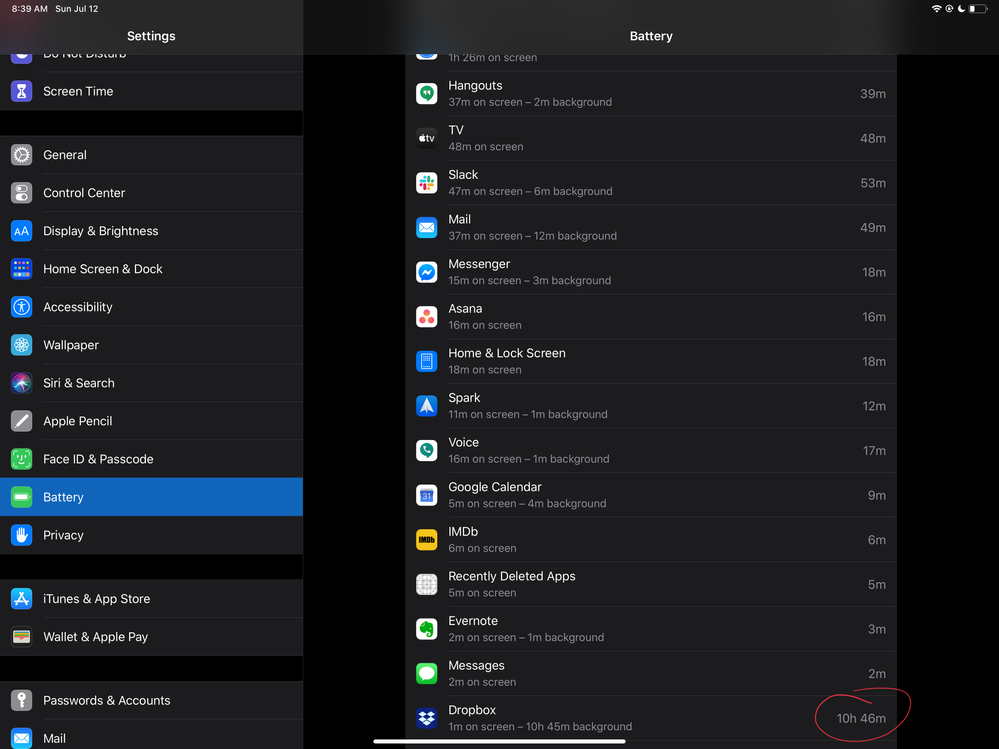Select the Battery sidebar entry
Screen dimensions: 999x749
pos(151,497)
